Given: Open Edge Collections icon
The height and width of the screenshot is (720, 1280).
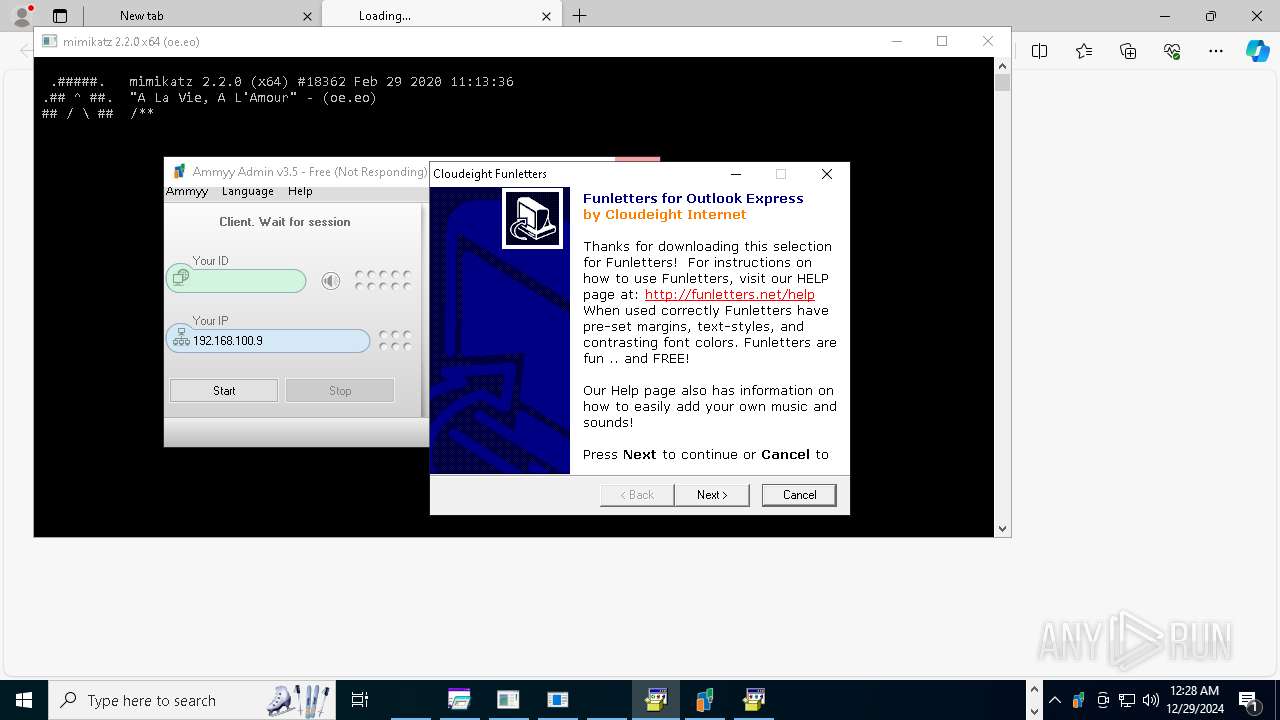Looking at the screenshot, I should point(1128,51).
